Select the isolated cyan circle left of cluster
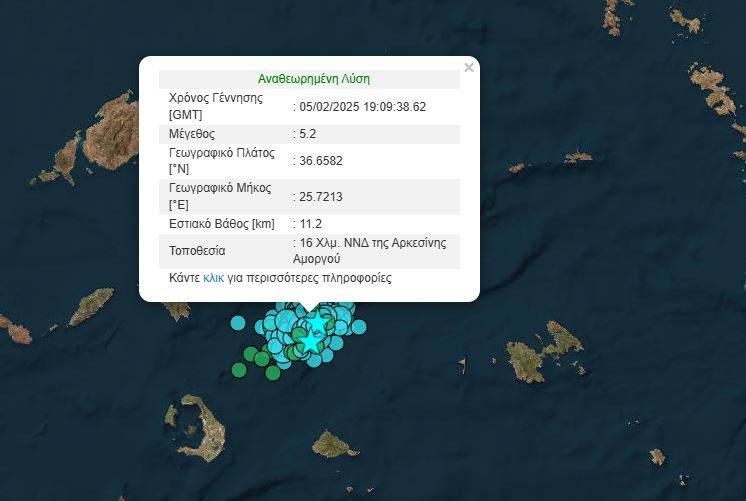Viewport: 746px width, 501px height. (237, 323)
